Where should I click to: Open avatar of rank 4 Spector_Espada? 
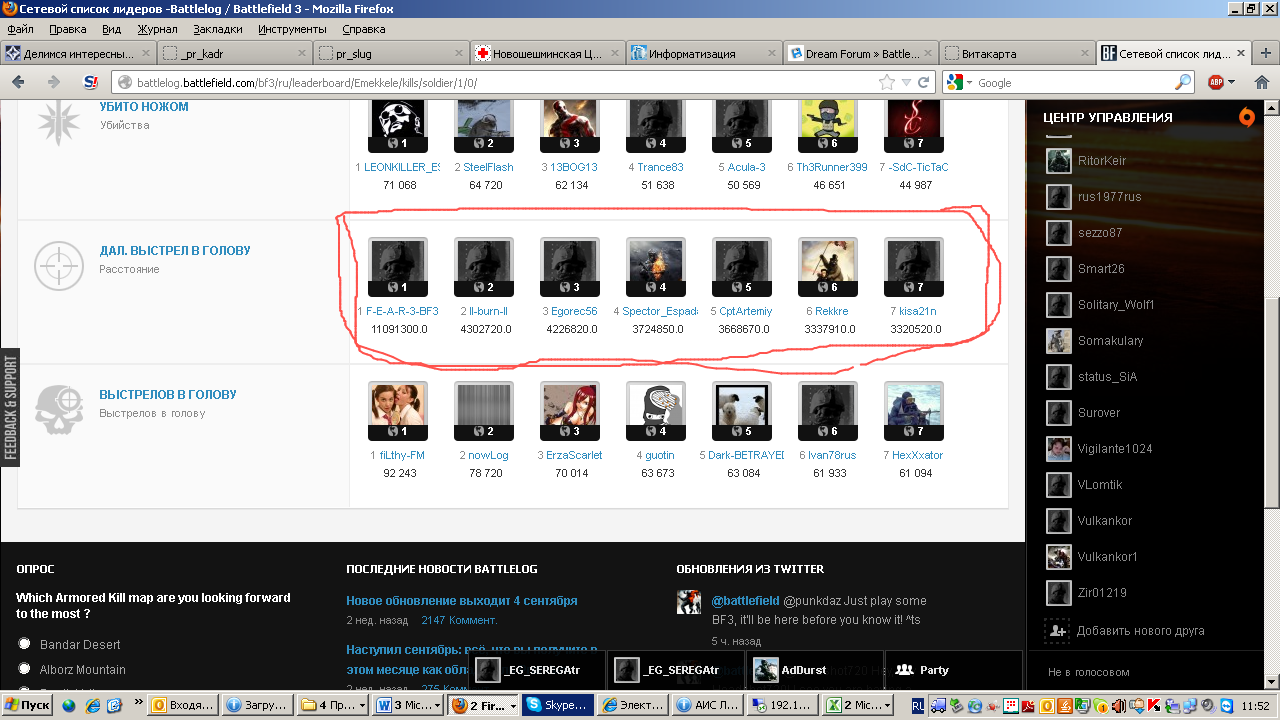point(656,267)
